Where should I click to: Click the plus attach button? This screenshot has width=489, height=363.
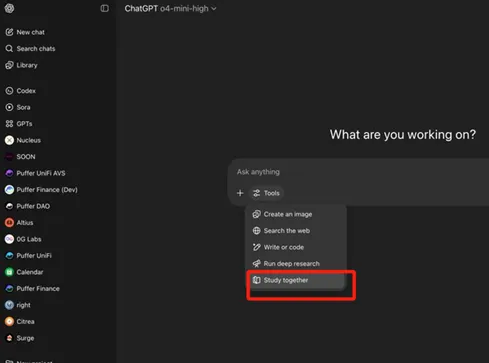coord(240,193)
